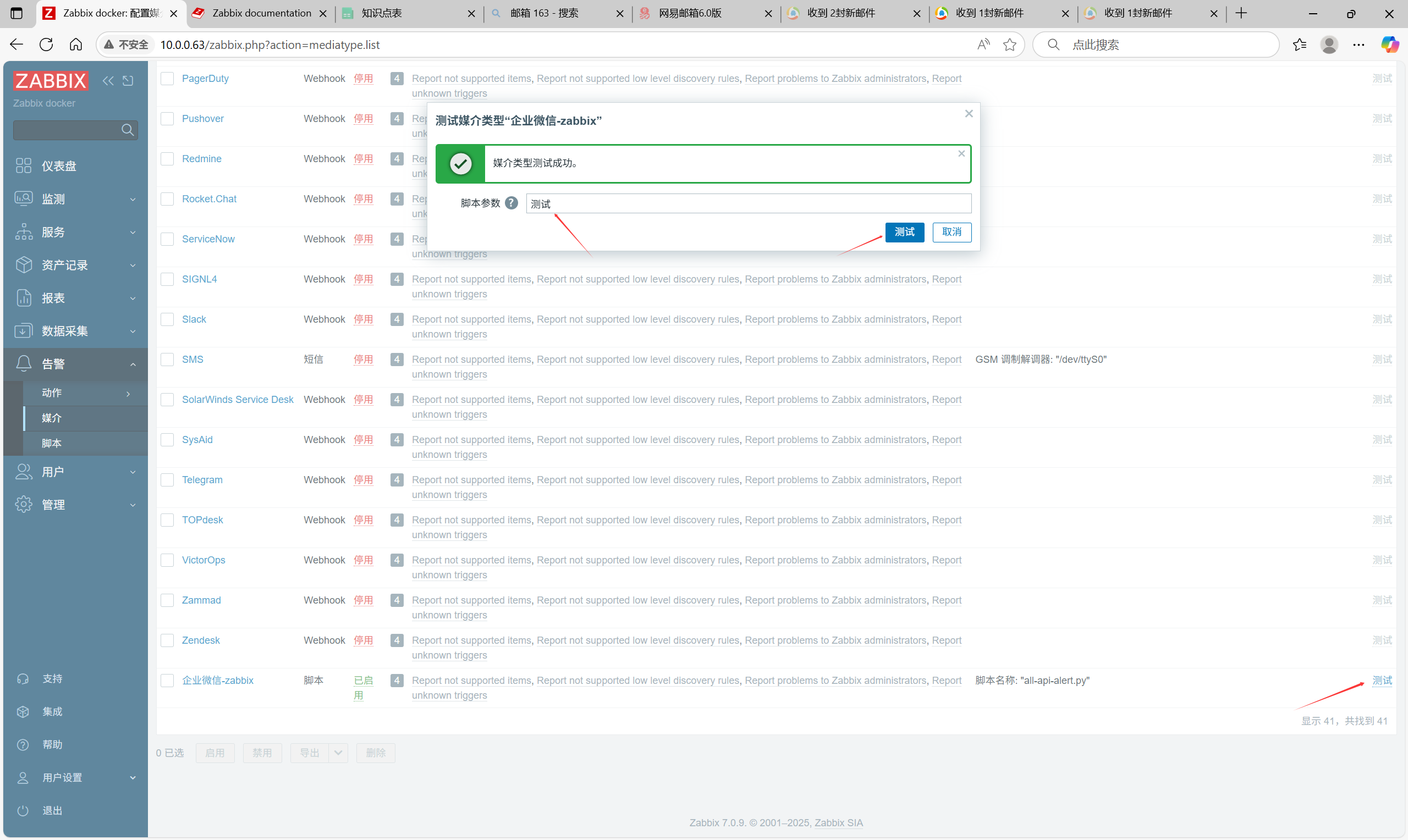Image resolution: width=1408 pixels, height=840 pixels.
Task: Click the Zabbix SIA footer link
Action: (x=838, y=823)
